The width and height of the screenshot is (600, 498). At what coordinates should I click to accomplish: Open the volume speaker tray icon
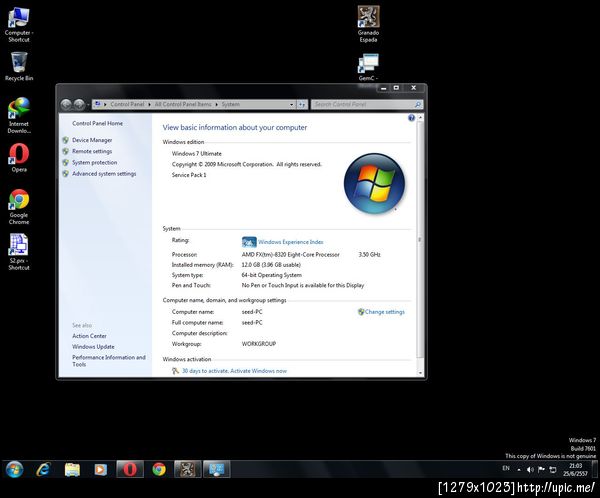(x=530, y=470)
